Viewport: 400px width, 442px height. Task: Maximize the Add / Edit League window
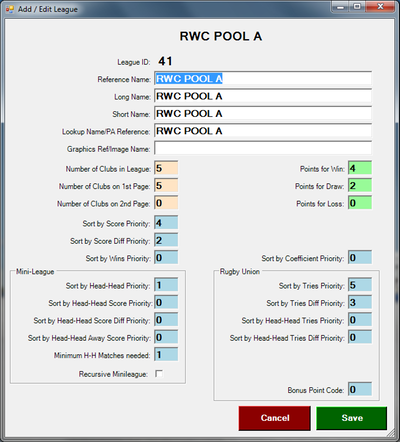357,7
